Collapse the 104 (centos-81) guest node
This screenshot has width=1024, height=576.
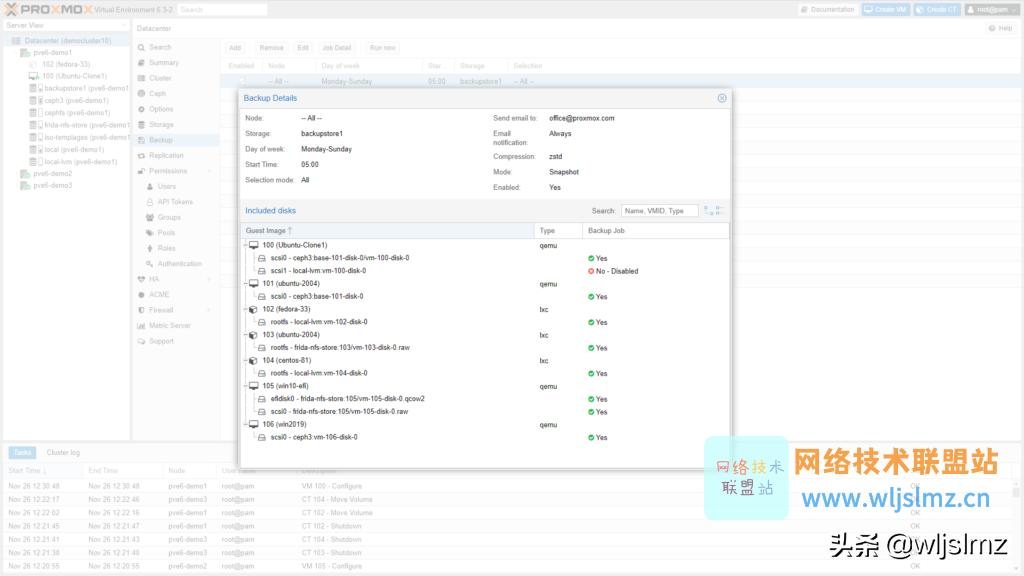coord(246,360)
